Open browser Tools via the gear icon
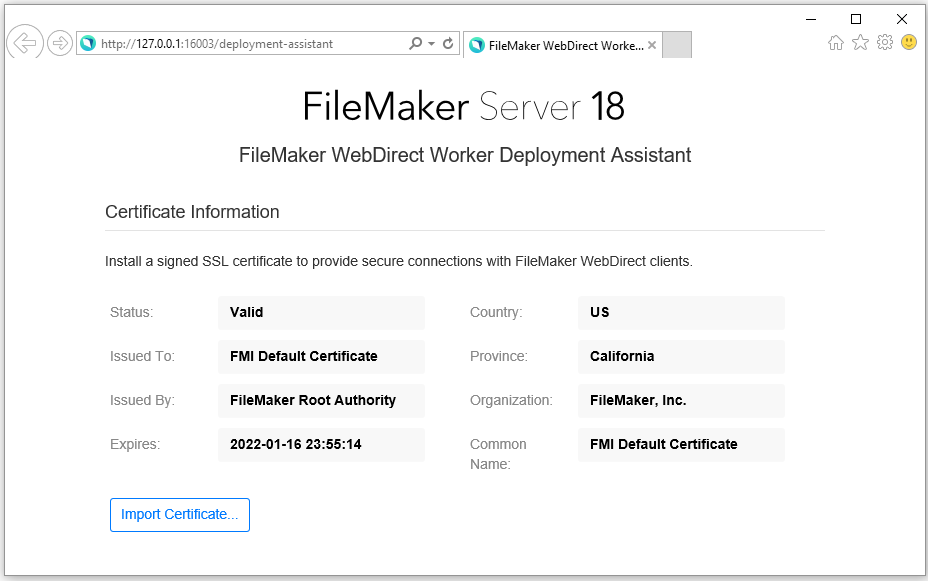Viewport: 928px width, 581px height. [884, 43]
